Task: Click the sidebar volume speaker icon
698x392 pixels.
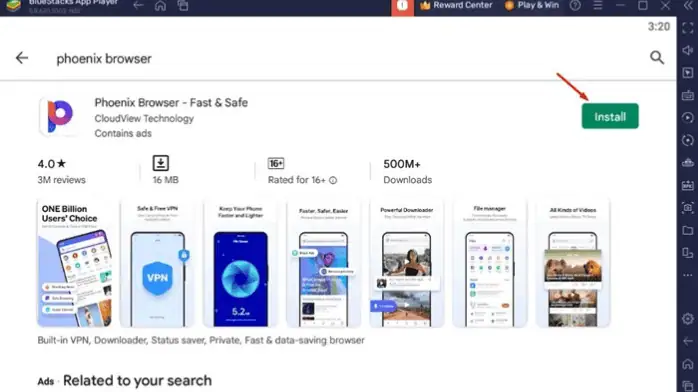Action: (x=688, y=50)
